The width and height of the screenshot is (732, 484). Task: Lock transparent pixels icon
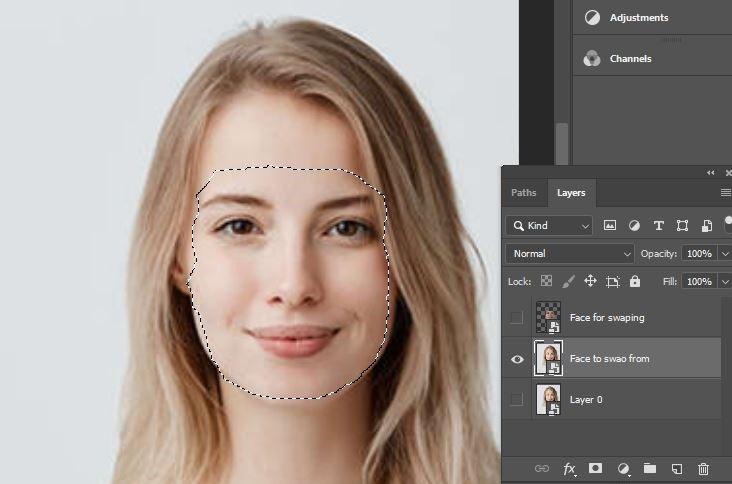(546, 281)
